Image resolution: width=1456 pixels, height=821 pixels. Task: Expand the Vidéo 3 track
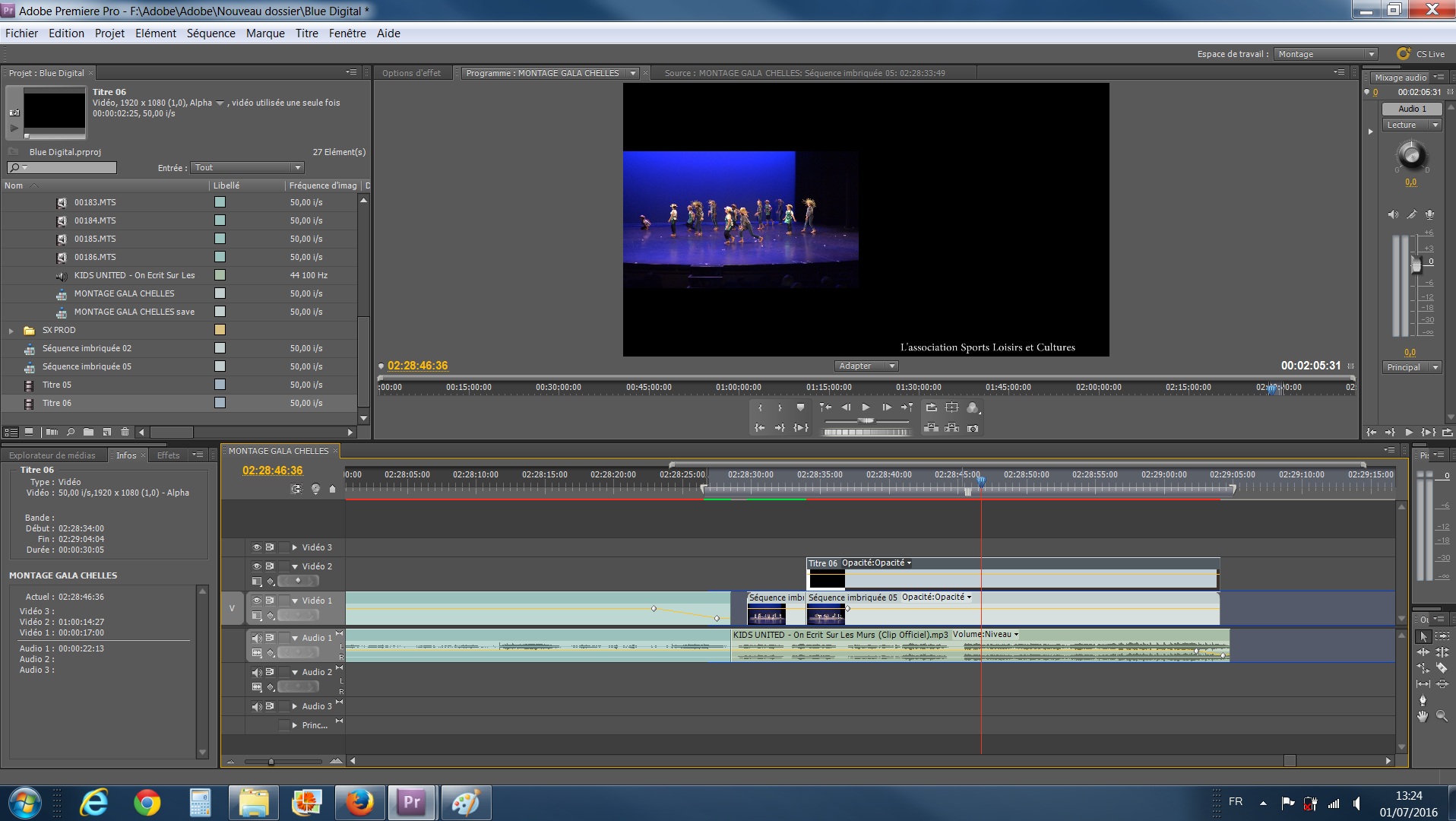point(295,547)
